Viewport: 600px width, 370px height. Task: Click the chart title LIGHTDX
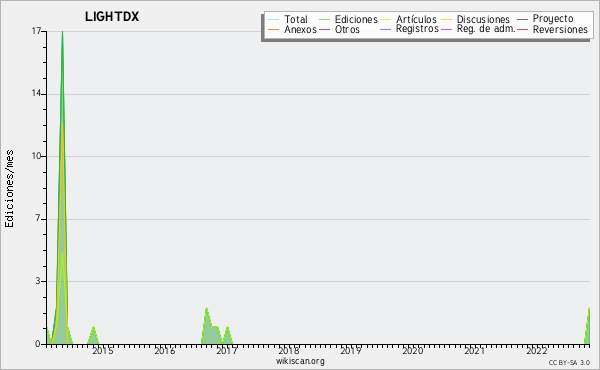[x=112, y=16]
